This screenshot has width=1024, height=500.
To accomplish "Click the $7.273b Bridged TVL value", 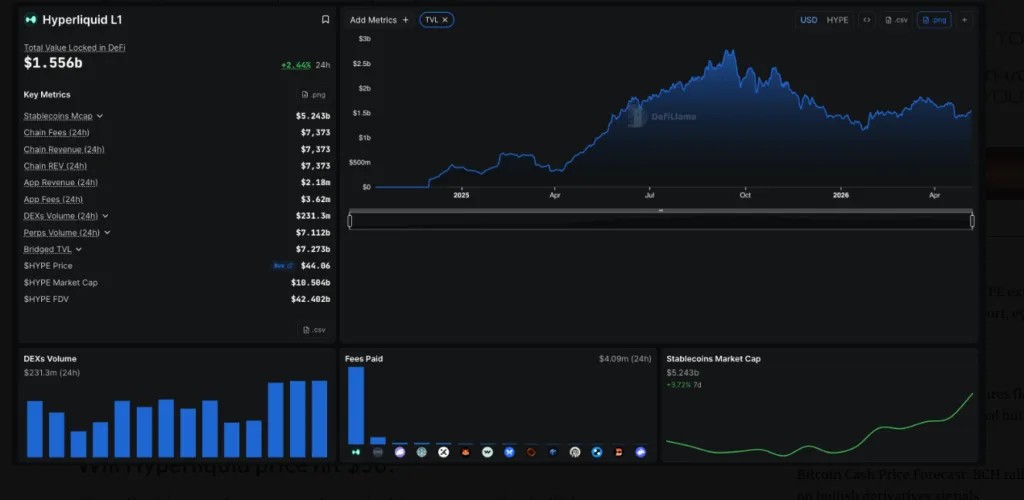I will (313, 249).
